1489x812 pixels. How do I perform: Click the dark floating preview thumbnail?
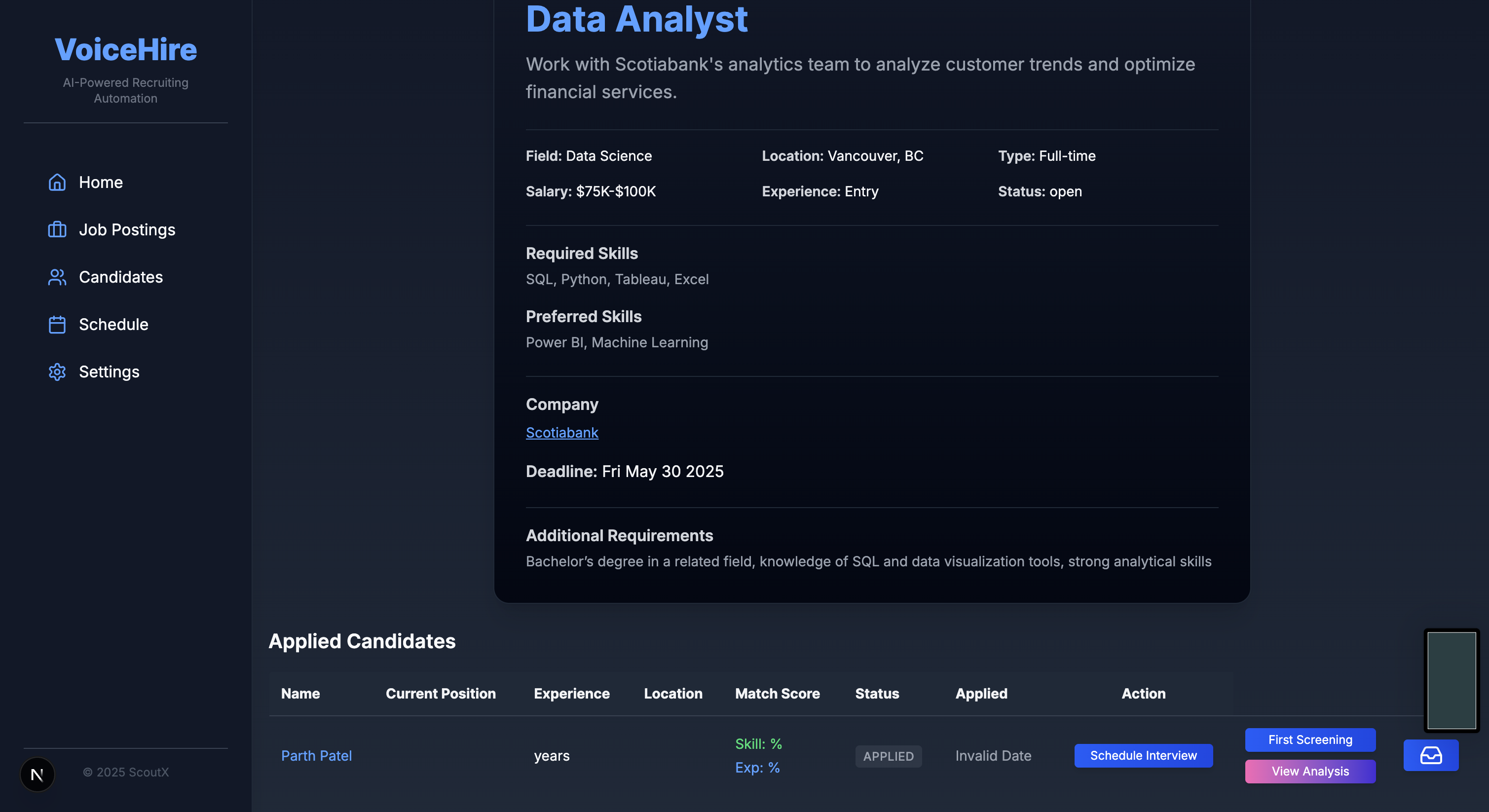tap(1451, 680)
